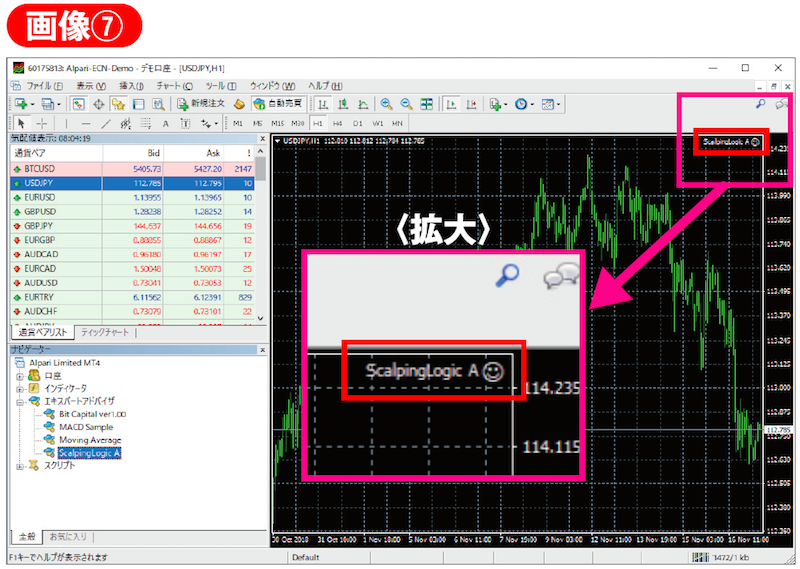Viewport: 800px width, 569px height.
Task: Switch chart to M30 timeframe
Action: pyautogui.click(x=297, y=123)
